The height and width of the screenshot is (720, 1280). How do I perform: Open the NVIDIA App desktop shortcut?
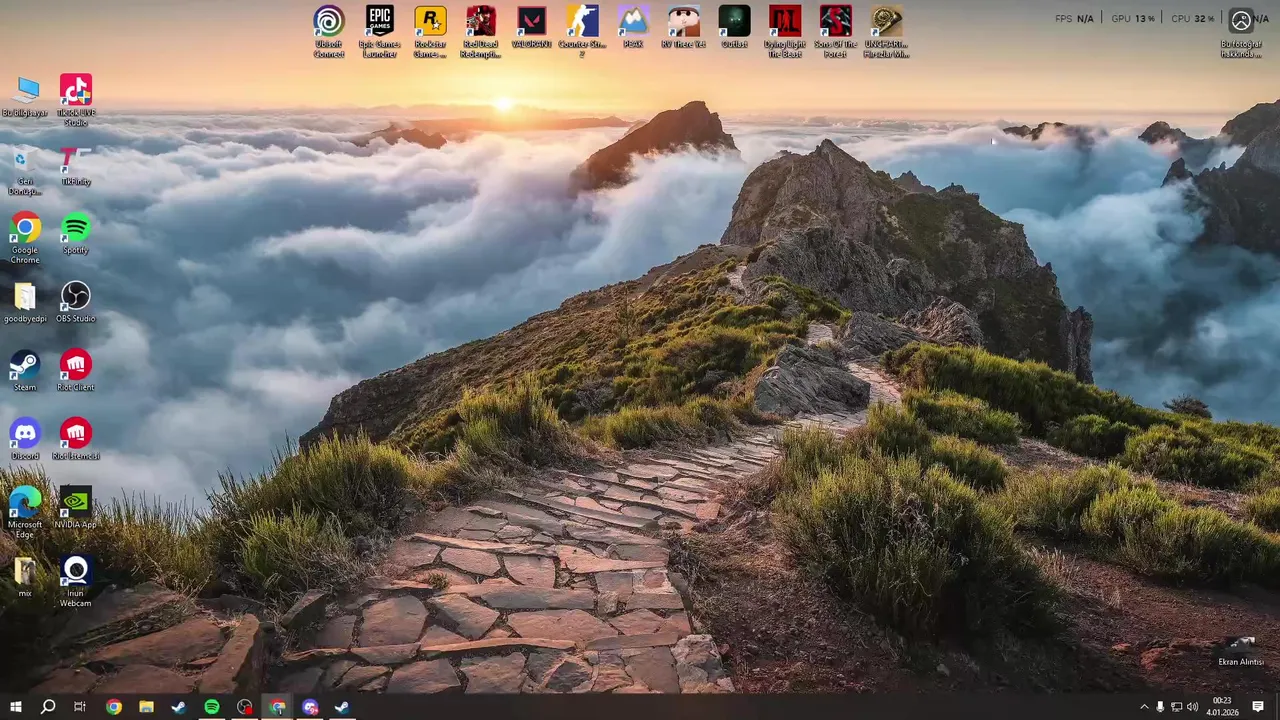(x=76, y=509)
